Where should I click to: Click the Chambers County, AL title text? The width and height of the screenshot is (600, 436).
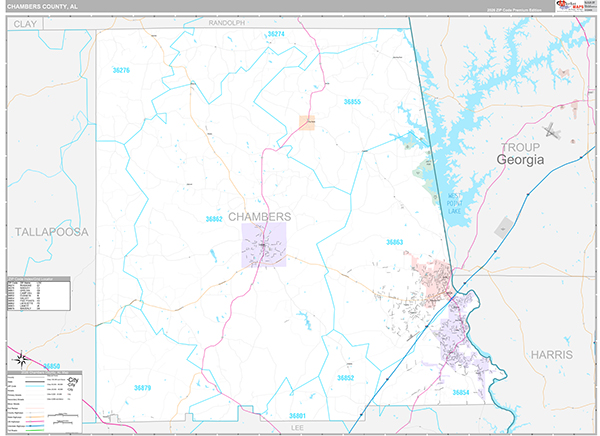[x=46, y=7]
